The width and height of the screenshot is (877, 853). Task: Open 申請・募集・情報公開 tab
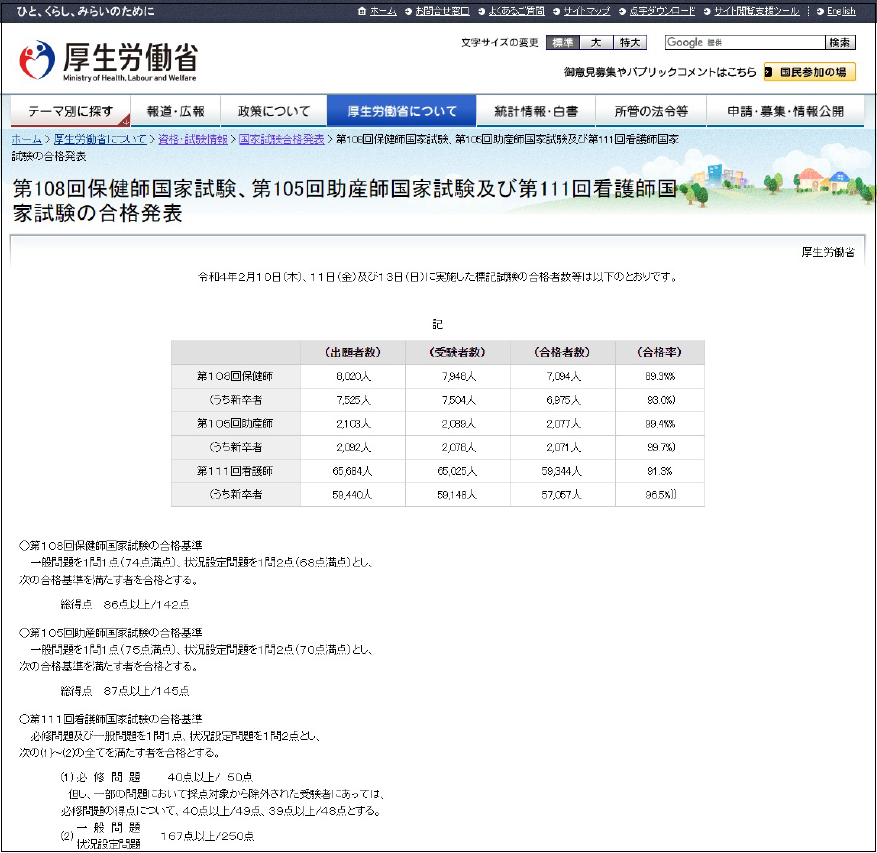click(x=784, y=111)
